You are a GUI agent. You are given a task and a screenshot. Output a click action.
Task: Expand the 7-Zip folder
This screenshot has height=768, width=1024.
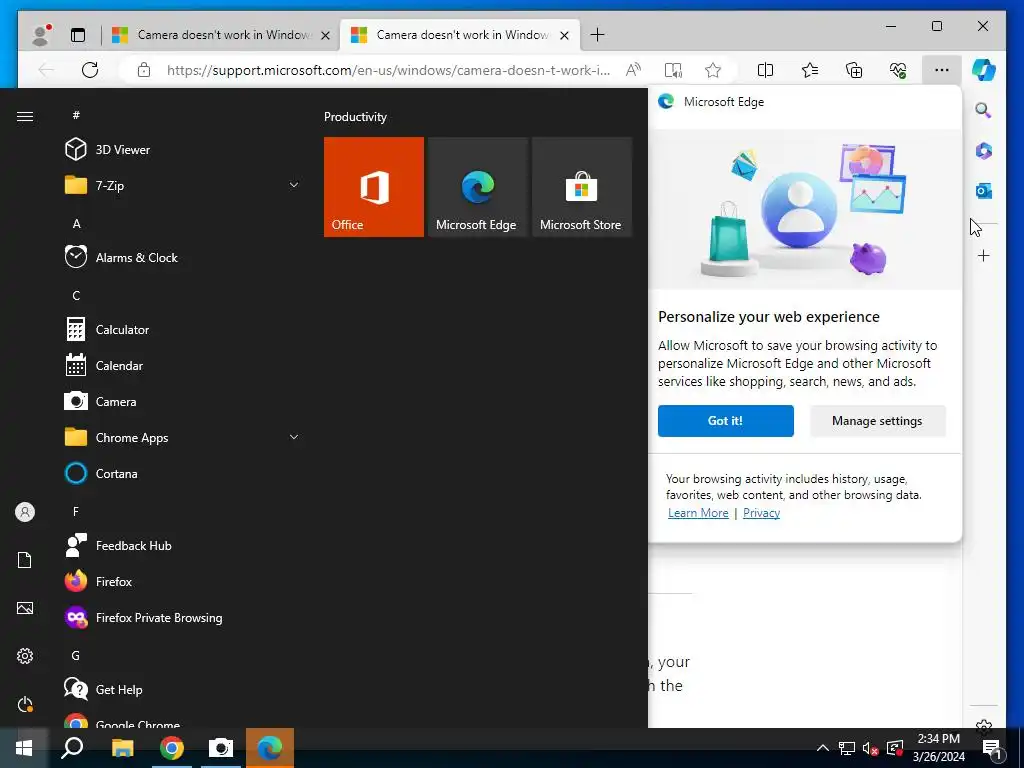182,185
